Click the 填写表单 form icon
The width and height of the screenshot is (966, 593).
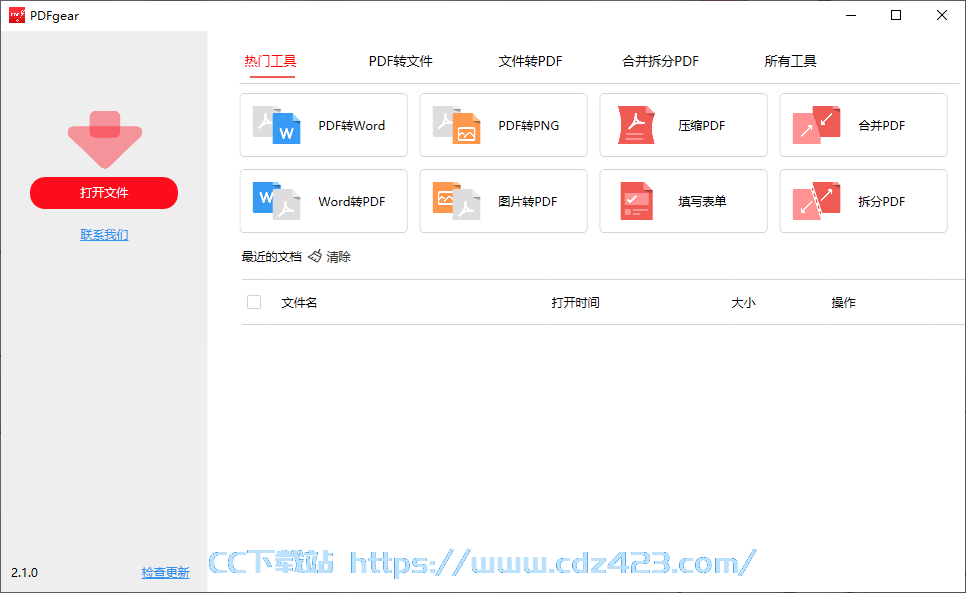click(x=636, y=201)
